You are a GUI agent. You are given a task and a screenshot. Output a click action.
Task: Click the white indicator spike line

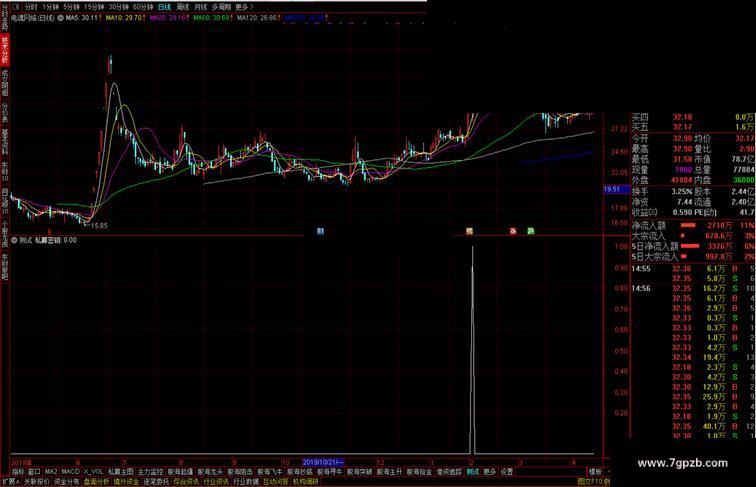(472, 350)
